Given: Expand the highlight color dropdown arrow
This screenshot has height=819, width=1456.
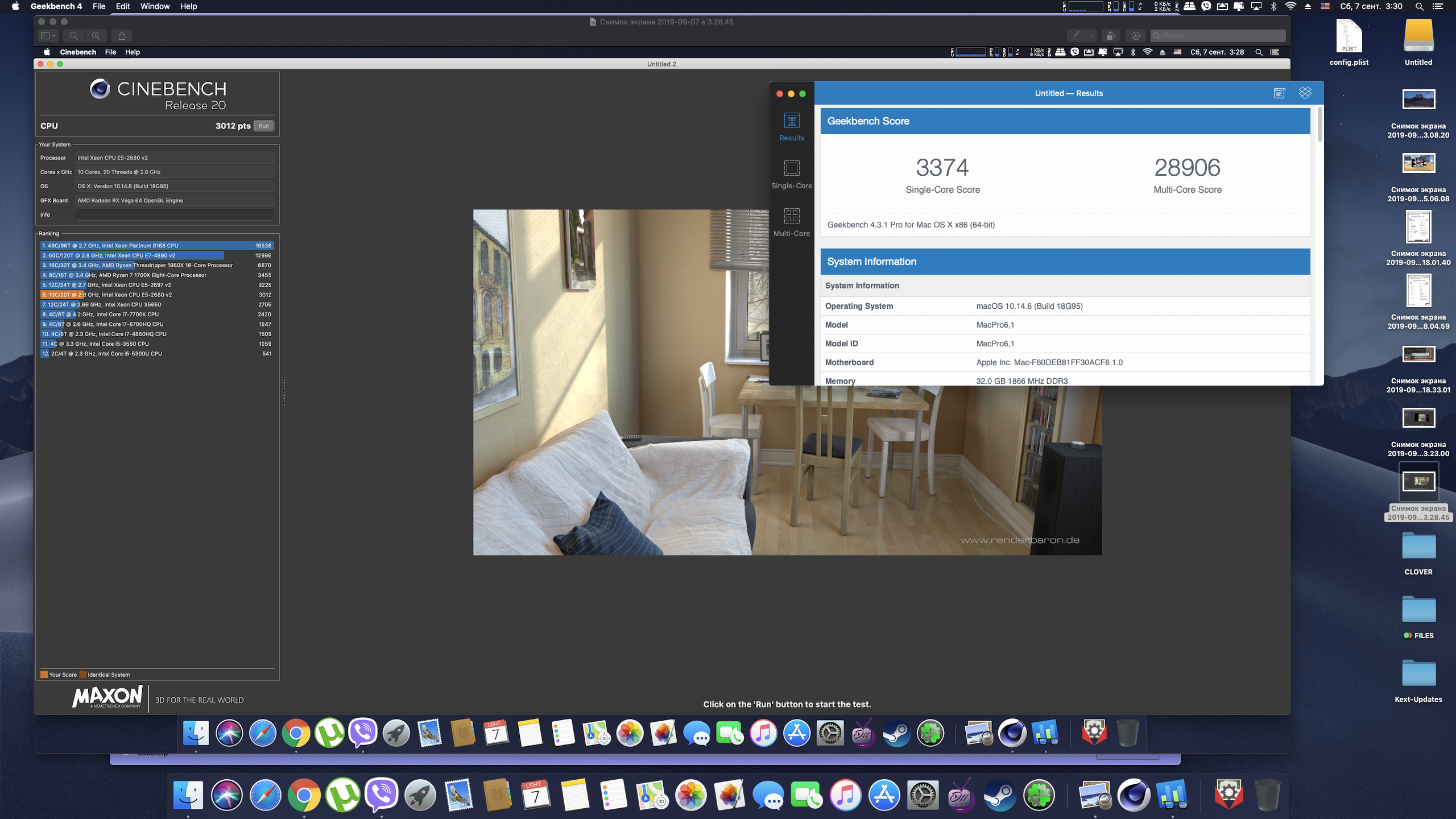Looking at the screenshot, I should pyautogui.click(x=1091, y=36).
